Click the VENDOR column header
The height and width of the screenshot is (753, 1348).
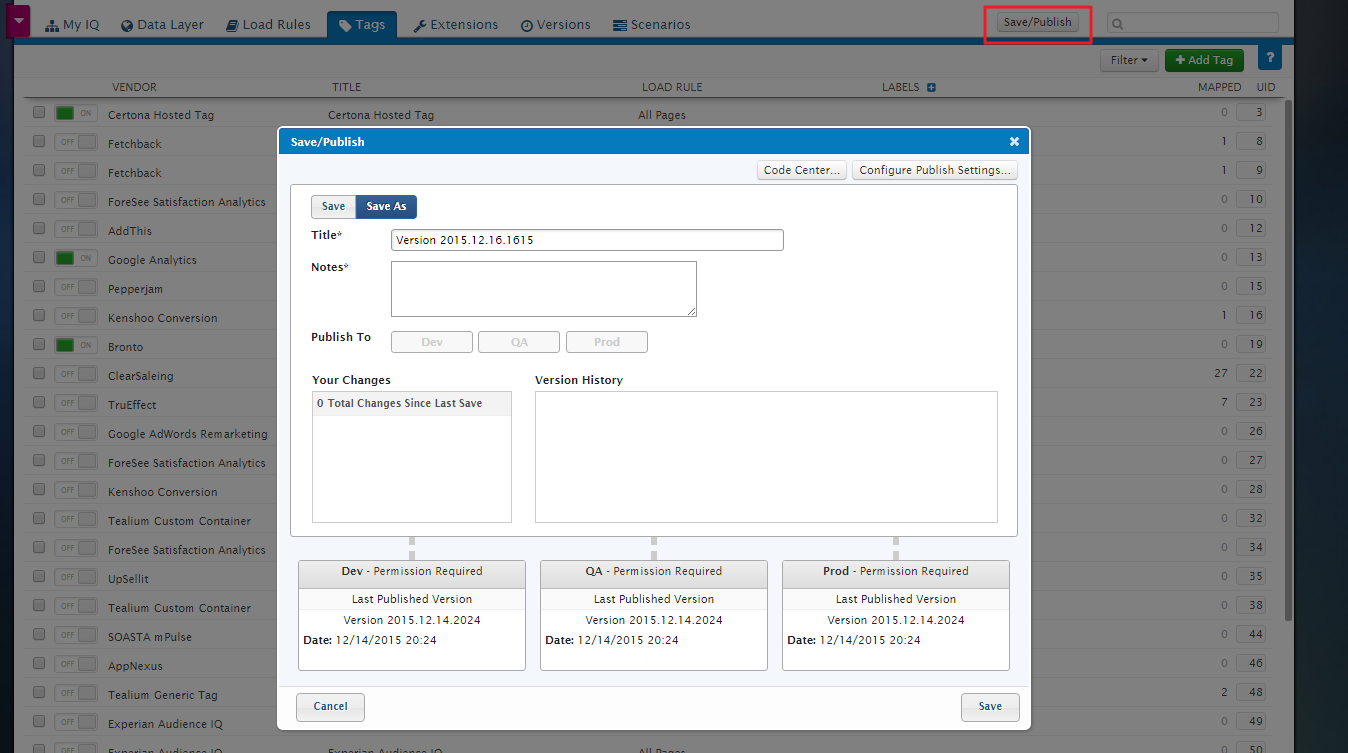tap(134, 87)
